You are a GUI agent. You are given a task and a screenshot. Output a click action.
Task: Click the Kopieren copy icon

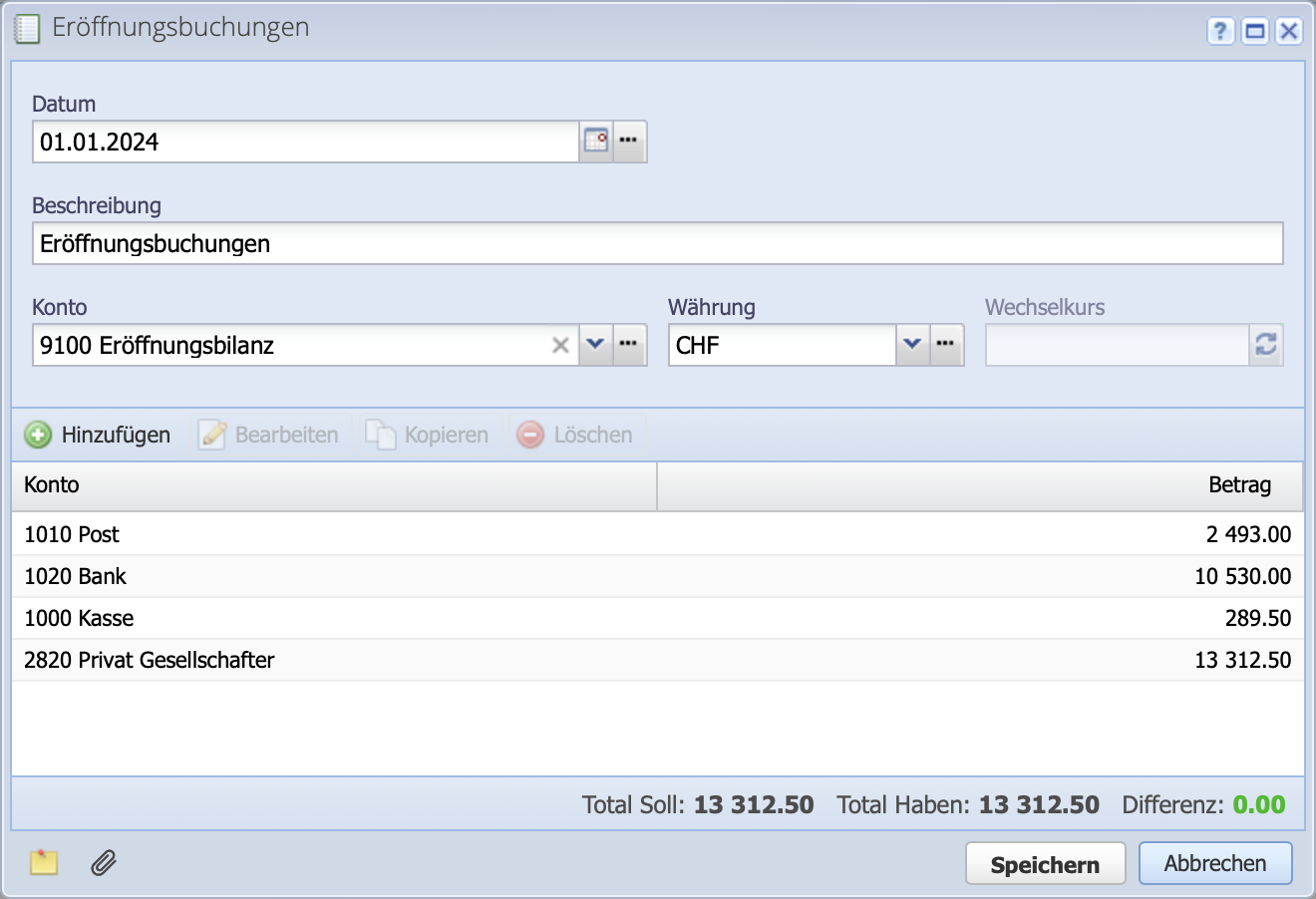(x=382, y=435)
